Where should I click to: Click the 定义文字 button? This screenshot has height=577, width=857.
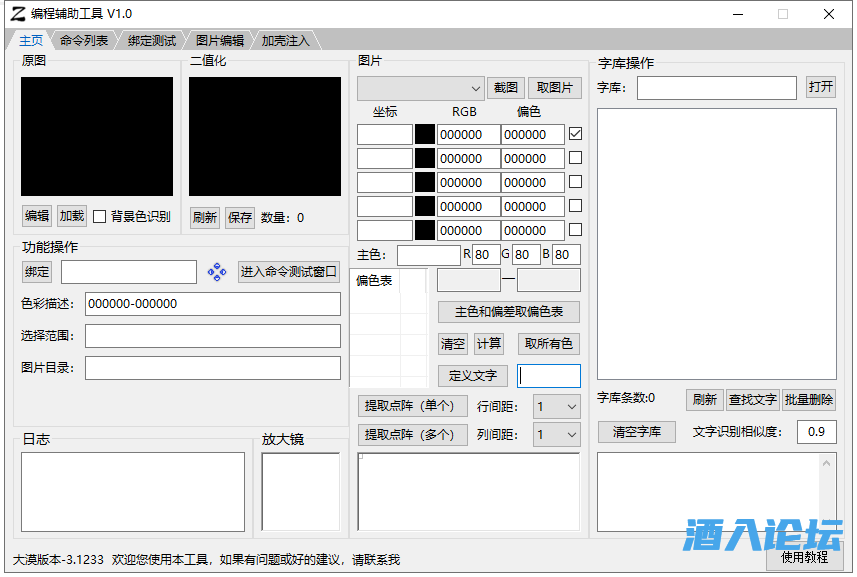[x=473, y=376]
